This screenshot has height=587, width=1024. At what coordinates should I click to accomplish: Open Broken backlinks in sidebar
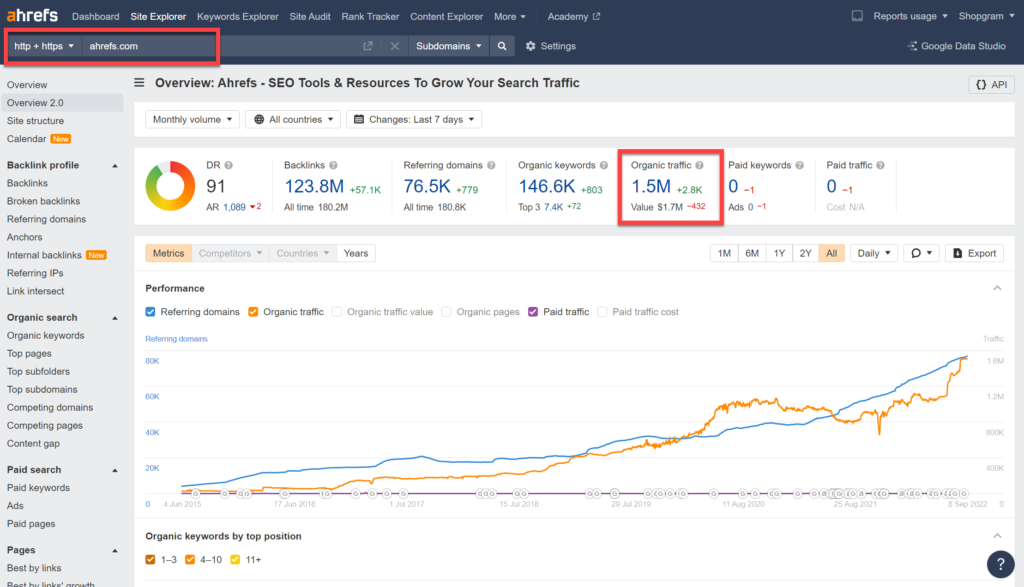coord(43,201)
